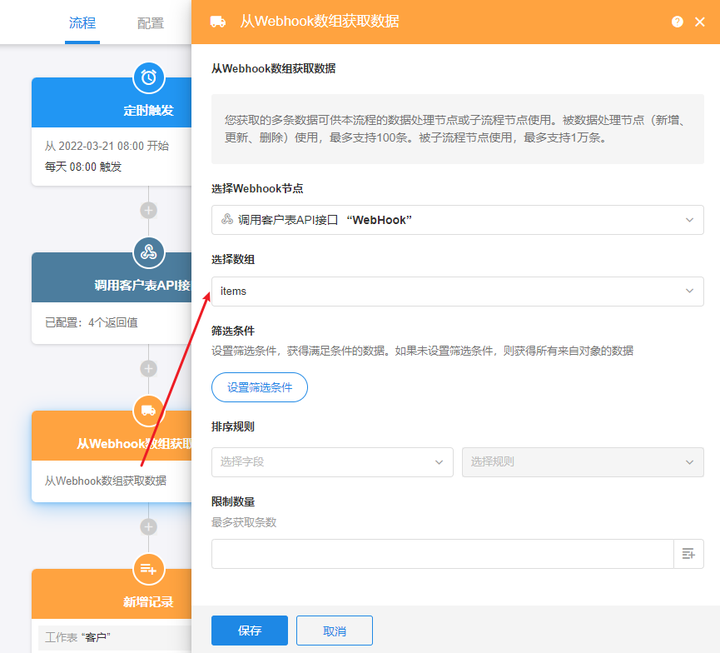Click the 取消 button

pyautogui.click(x=334, y=630)
